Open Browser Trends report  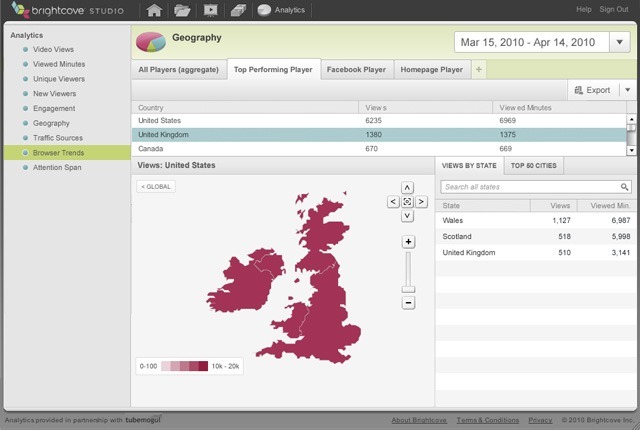coord(67,153)
